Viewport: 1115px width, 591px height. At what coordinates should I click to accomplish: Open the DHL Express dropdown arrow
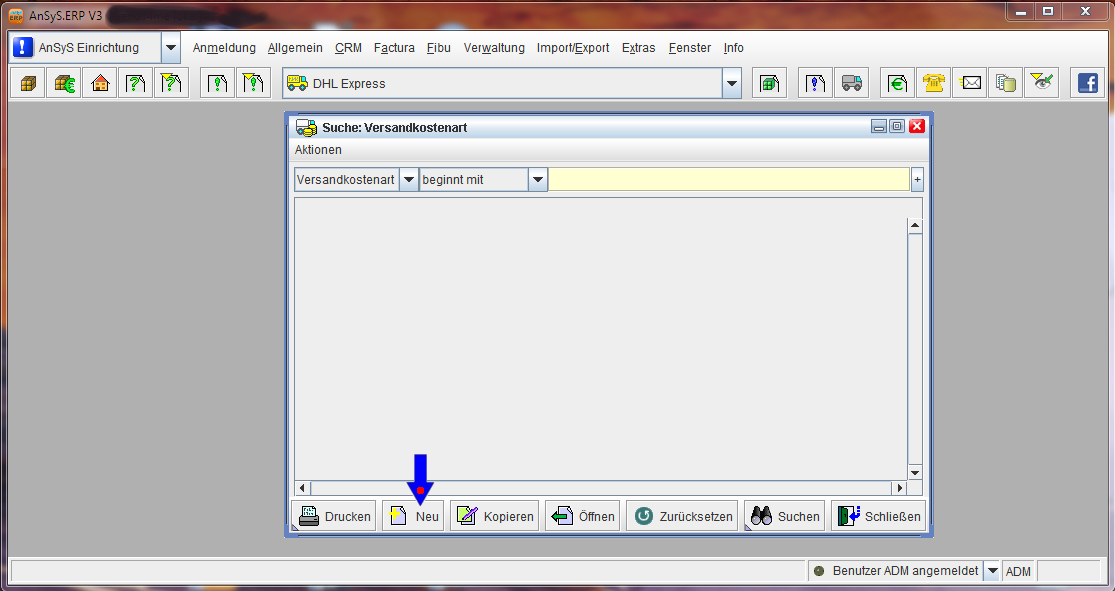pyautogui.click(x=732, y=84)
